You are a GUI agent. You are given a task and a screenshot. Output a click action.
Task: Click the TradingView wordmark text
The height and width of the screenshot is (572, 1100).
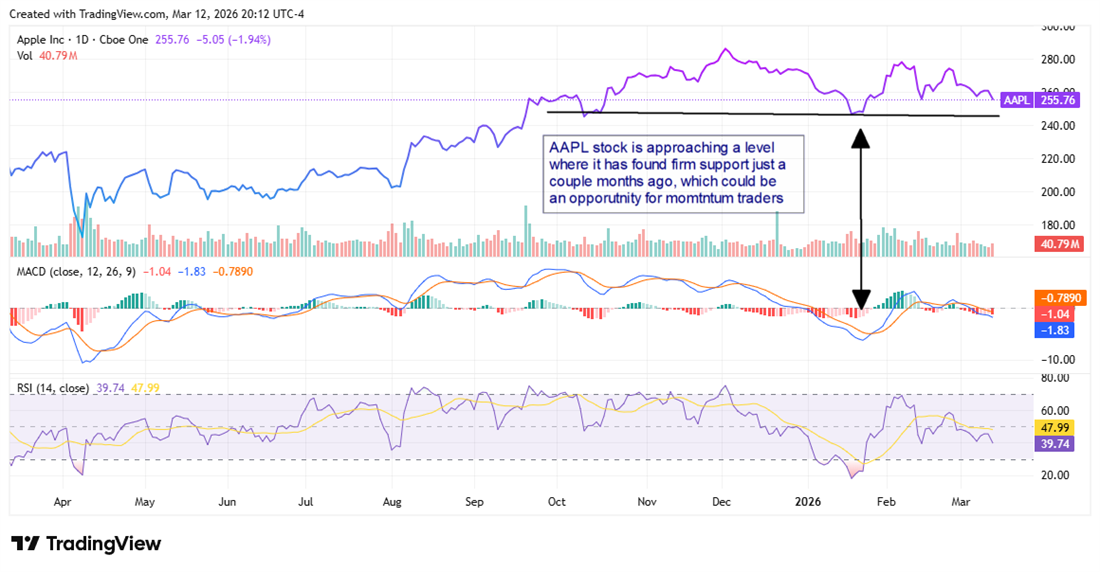click(103, 544)
